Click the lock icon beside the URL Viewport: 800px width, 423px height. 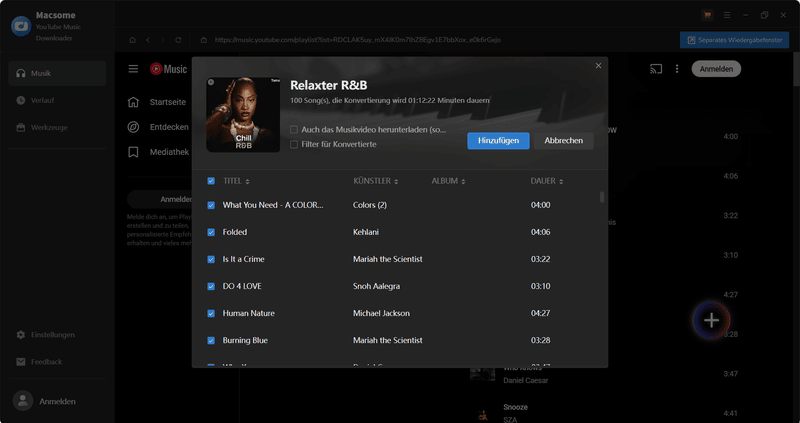[x=204, y=40]
